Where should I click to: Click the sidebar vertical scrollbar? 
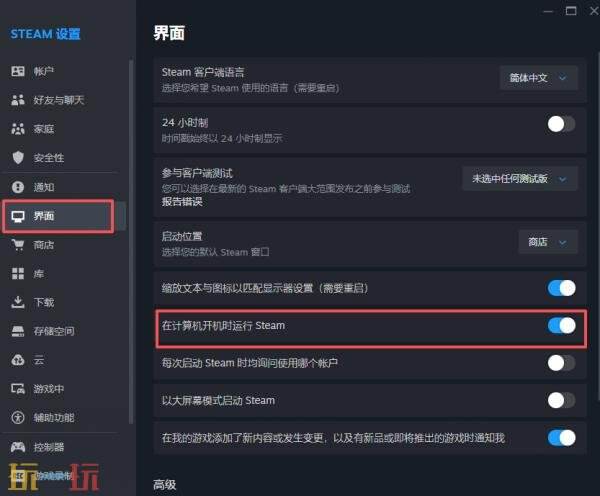tap(131, 241)
